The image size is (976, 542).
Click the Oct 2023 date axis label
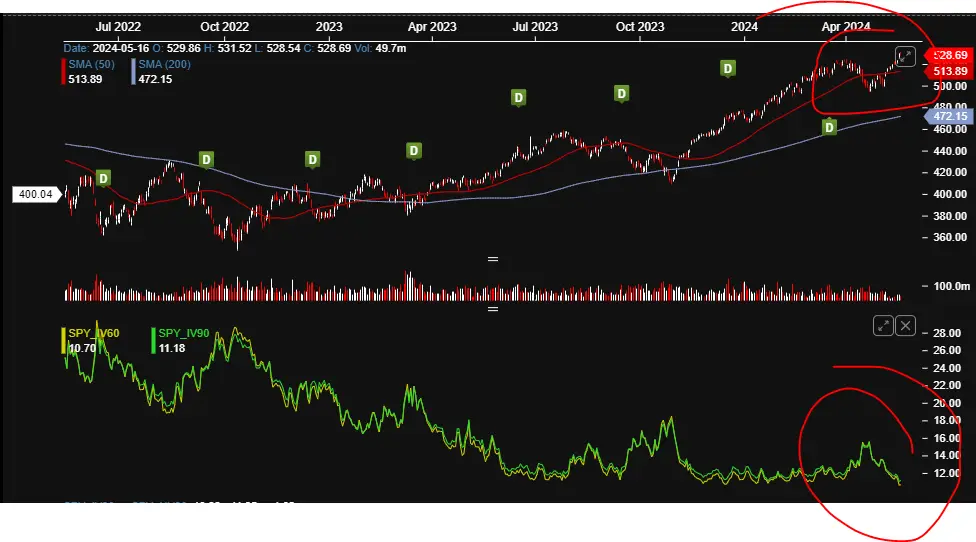coord(640,27)
